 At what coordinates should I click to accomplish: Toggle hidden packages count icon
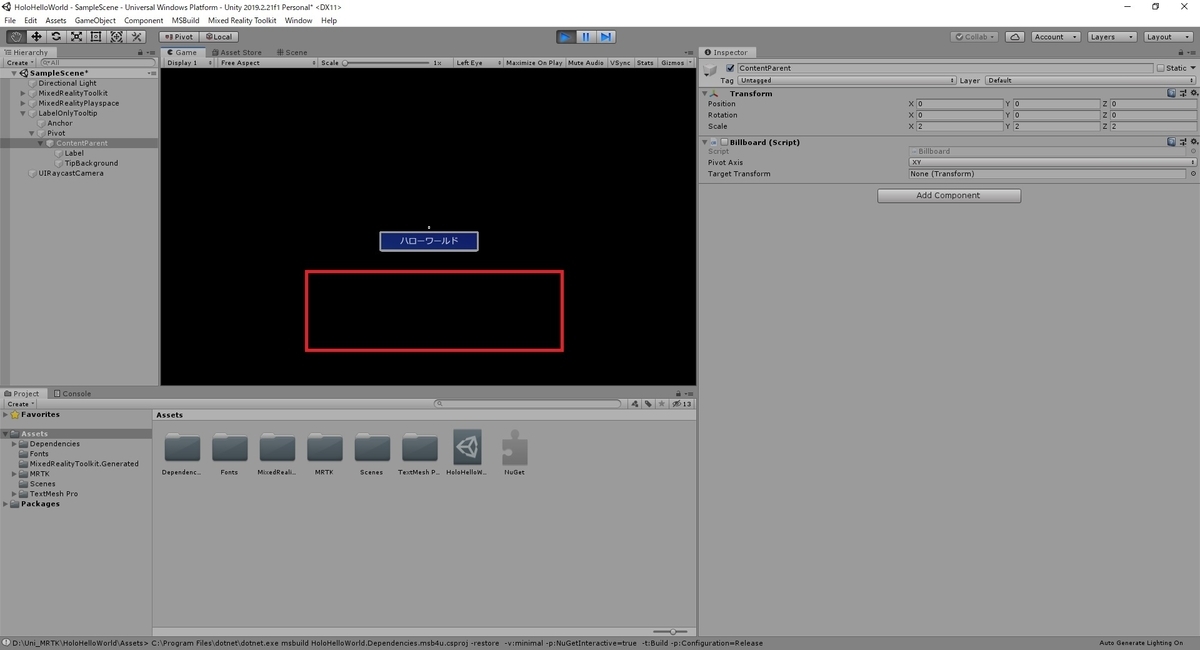682,404
